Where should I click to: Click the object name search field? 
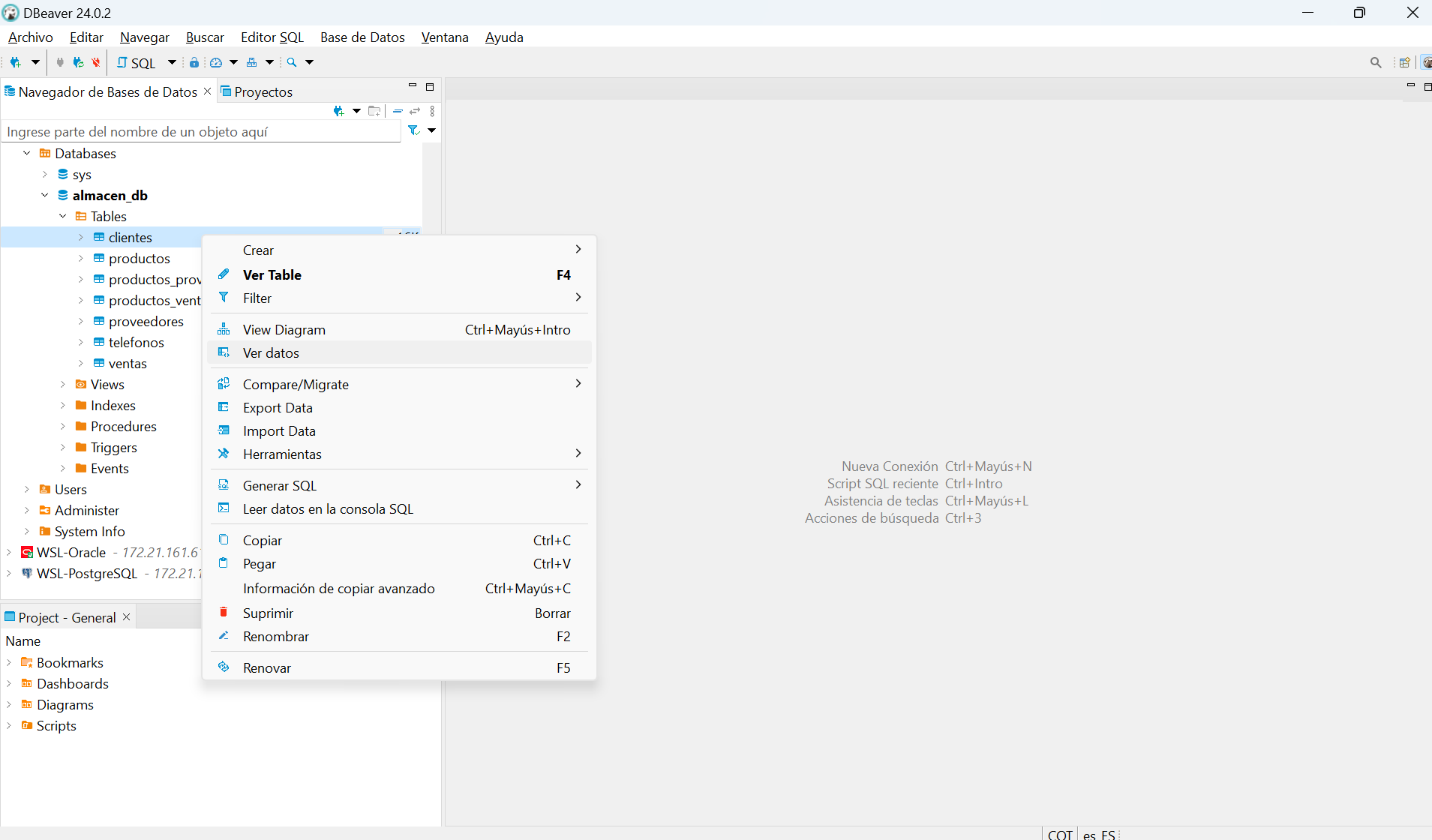pyautogui.click(x=201, y=131)
